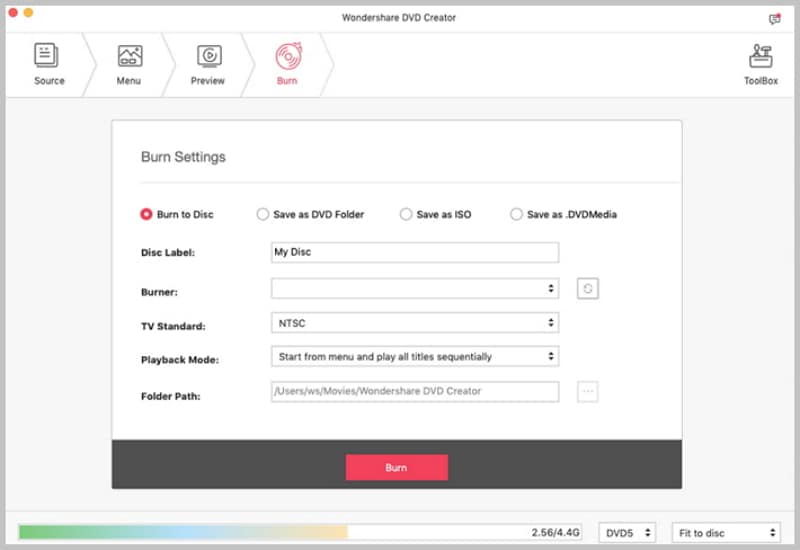Open the Source step icon
This screenshot has width=800, height=550.
point(46,55)
